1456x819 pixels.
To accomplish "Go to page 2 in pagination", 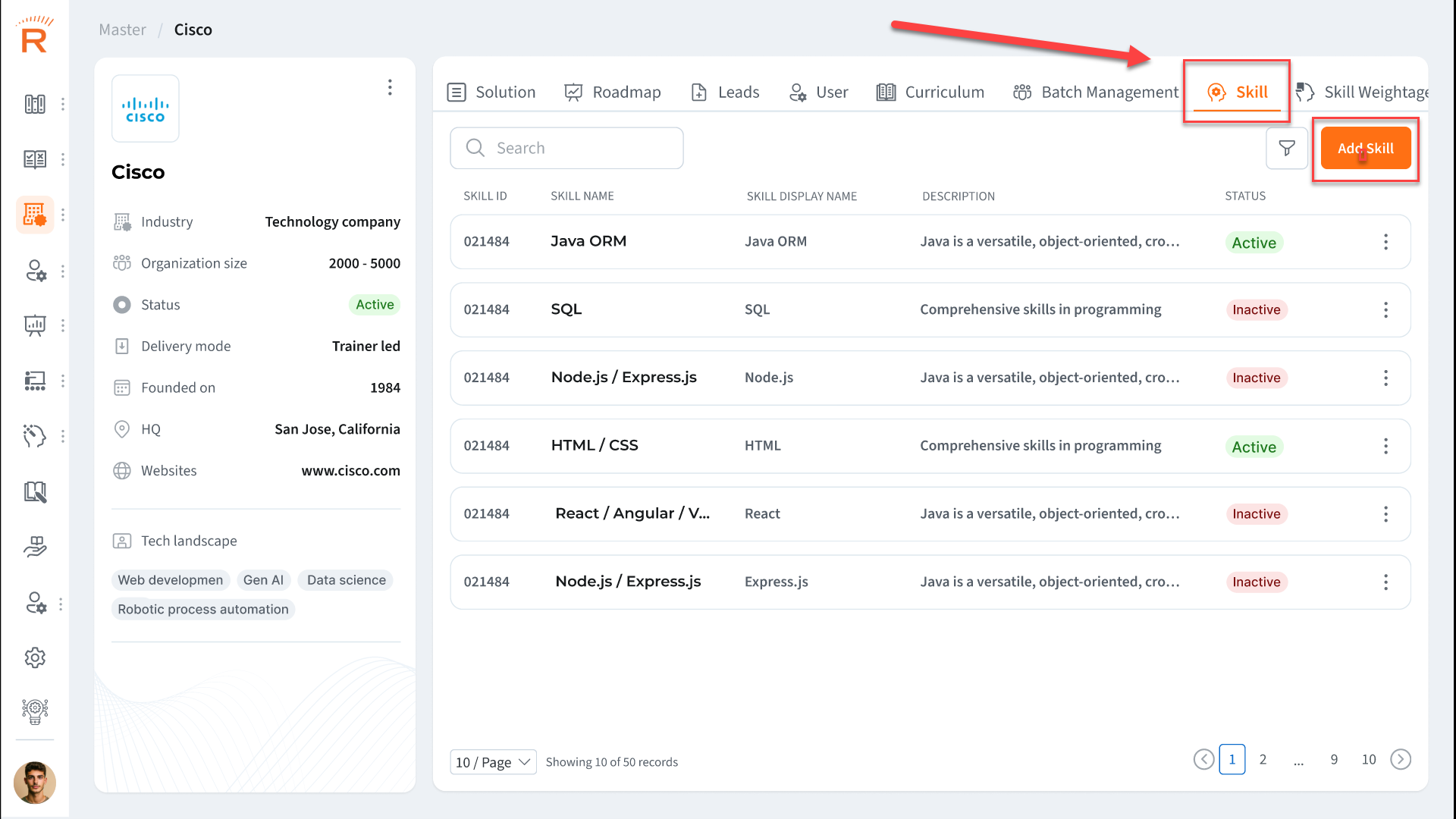I will coord(1263,759).
